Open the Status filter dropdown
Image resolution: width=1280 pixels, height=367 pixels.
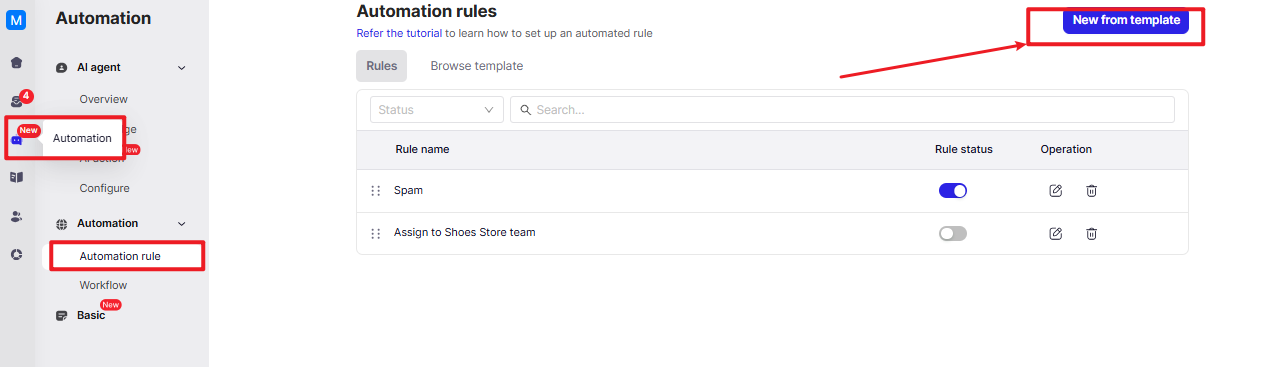[436, 110]
